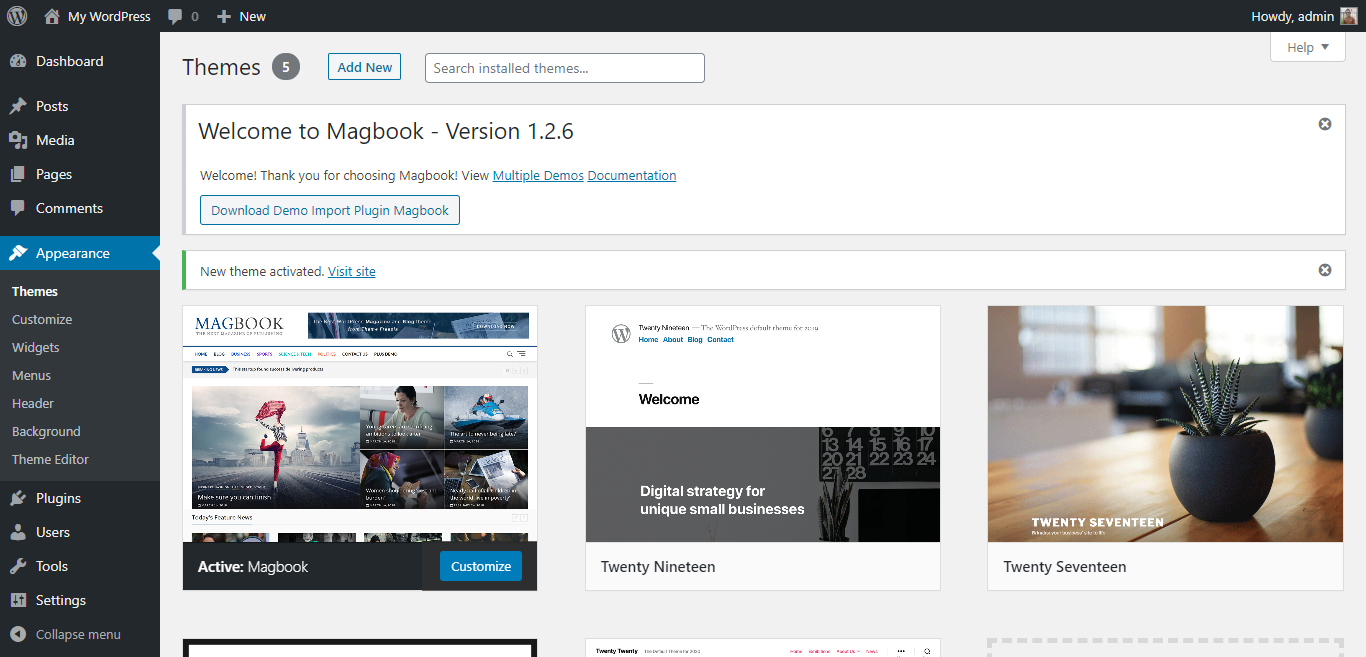Click the Users person icon

click(18, 532)
